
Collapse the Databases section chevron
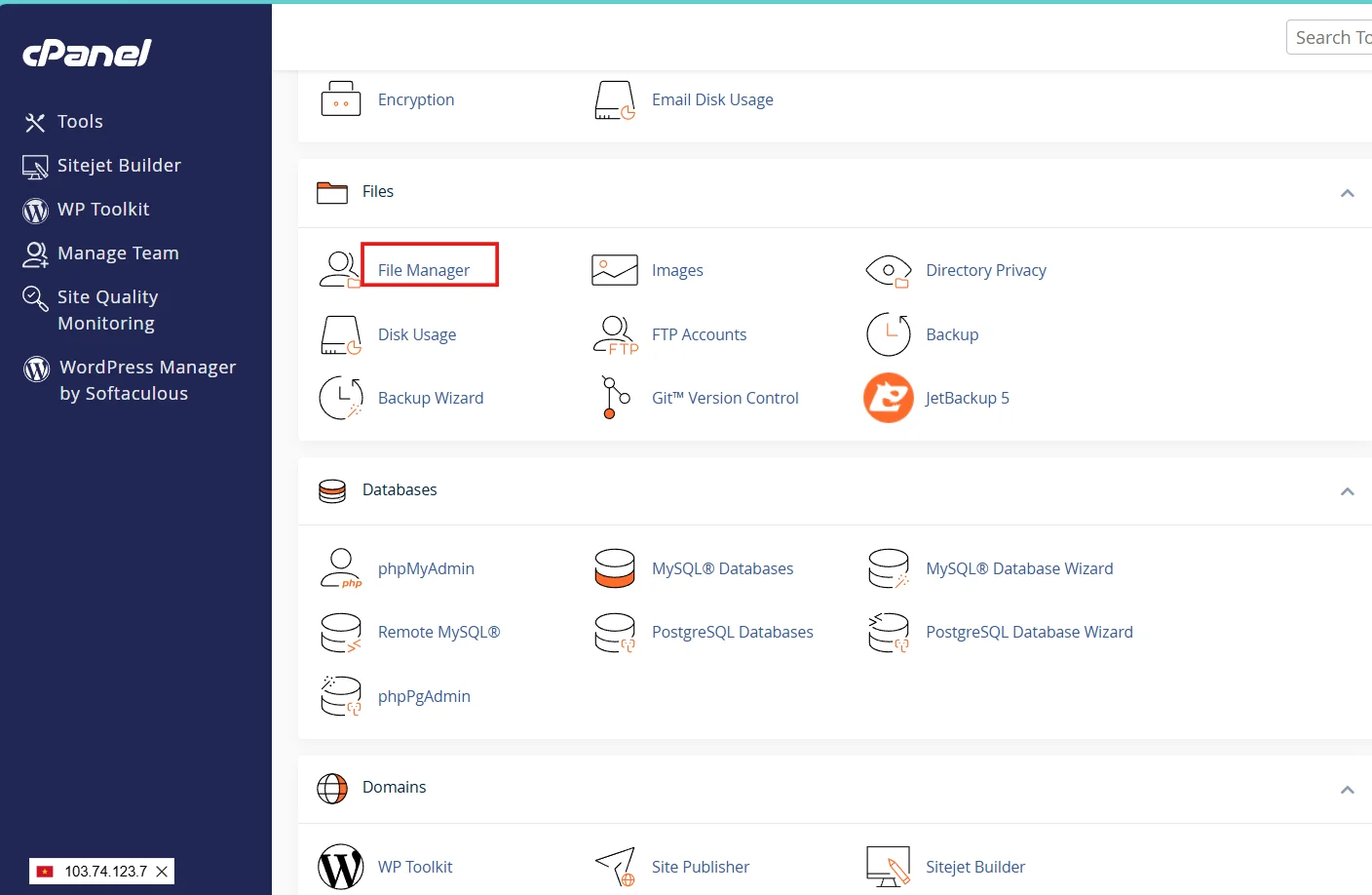(1347, 491)
